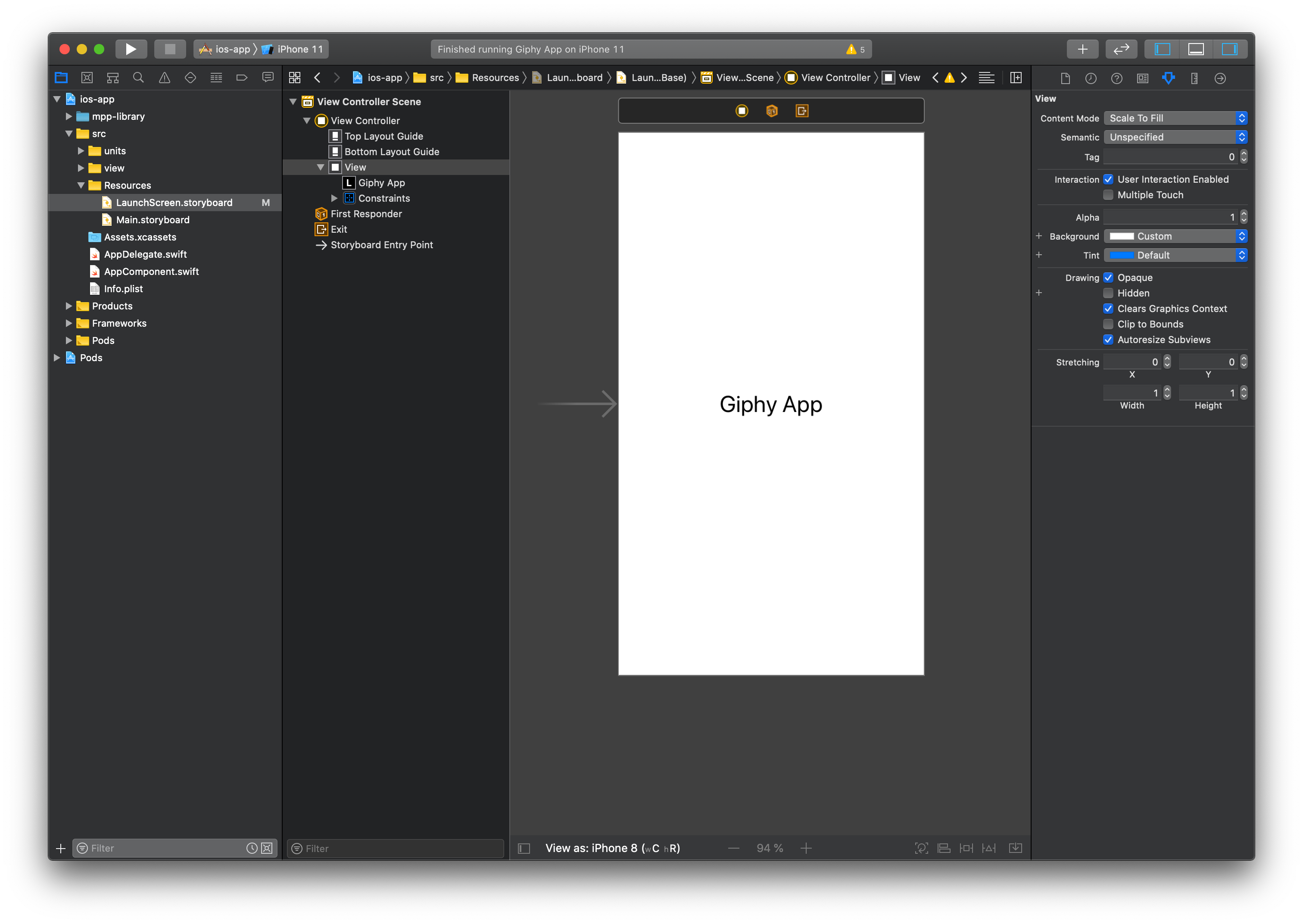Switch to the Size inspector ruler icon
The height and width of the screenshot is (924, 1303).
1194,78
